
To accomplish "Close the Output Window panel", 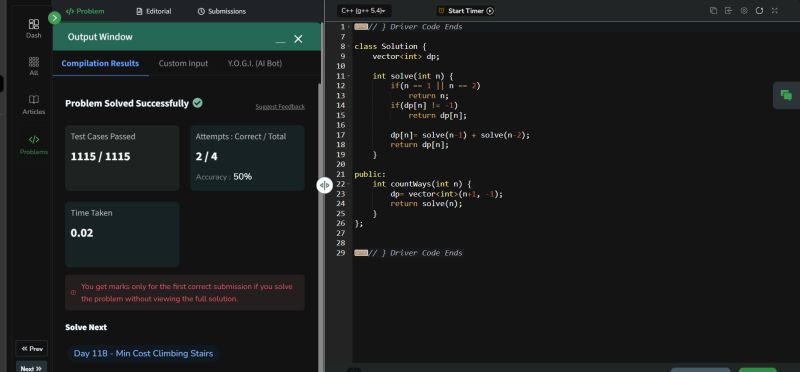I will click(x=298, y=39).
